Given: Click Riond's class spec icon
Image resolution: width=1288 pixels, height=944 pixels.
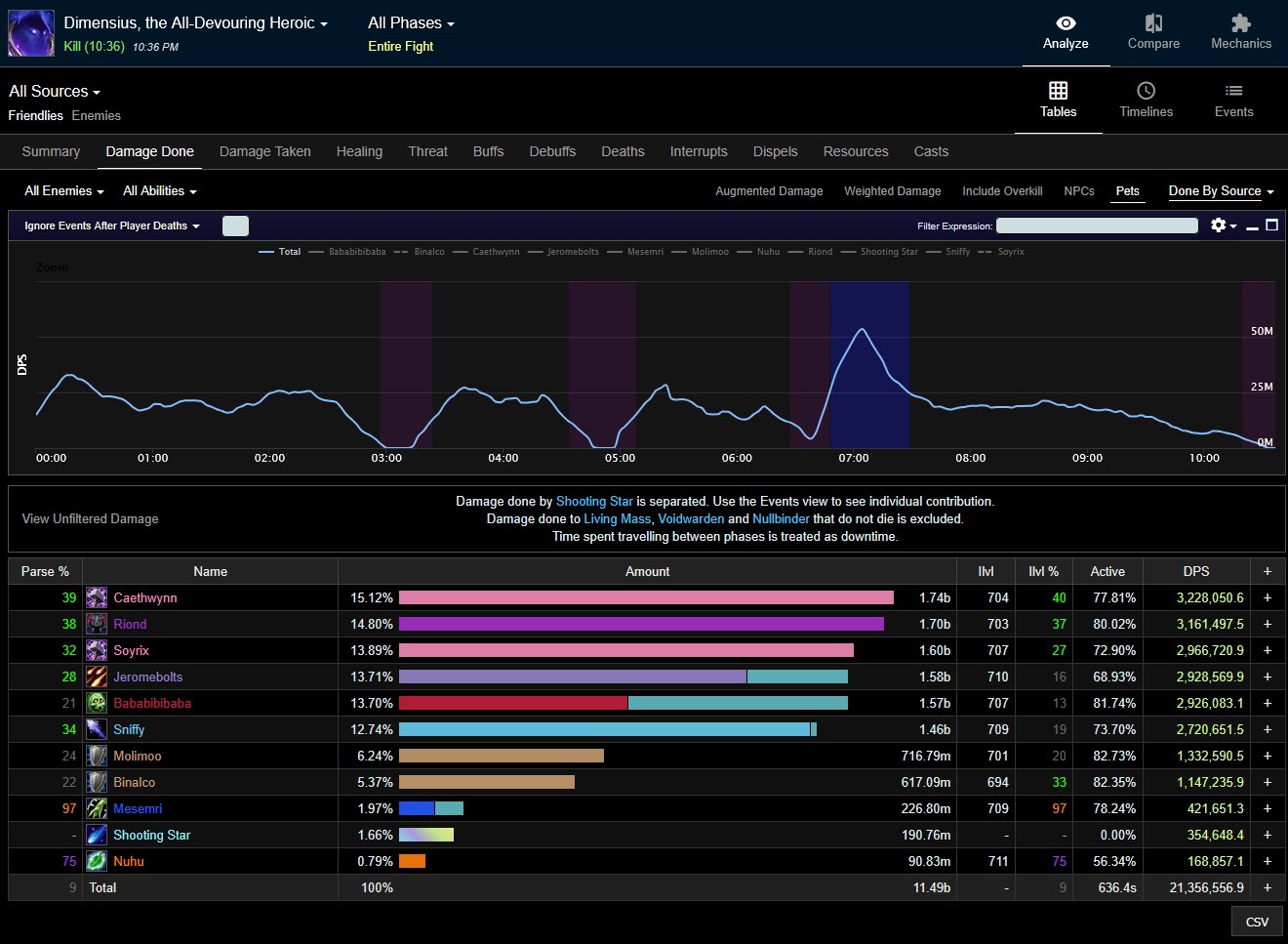Looking at the screenshot, I should [97, 624].
